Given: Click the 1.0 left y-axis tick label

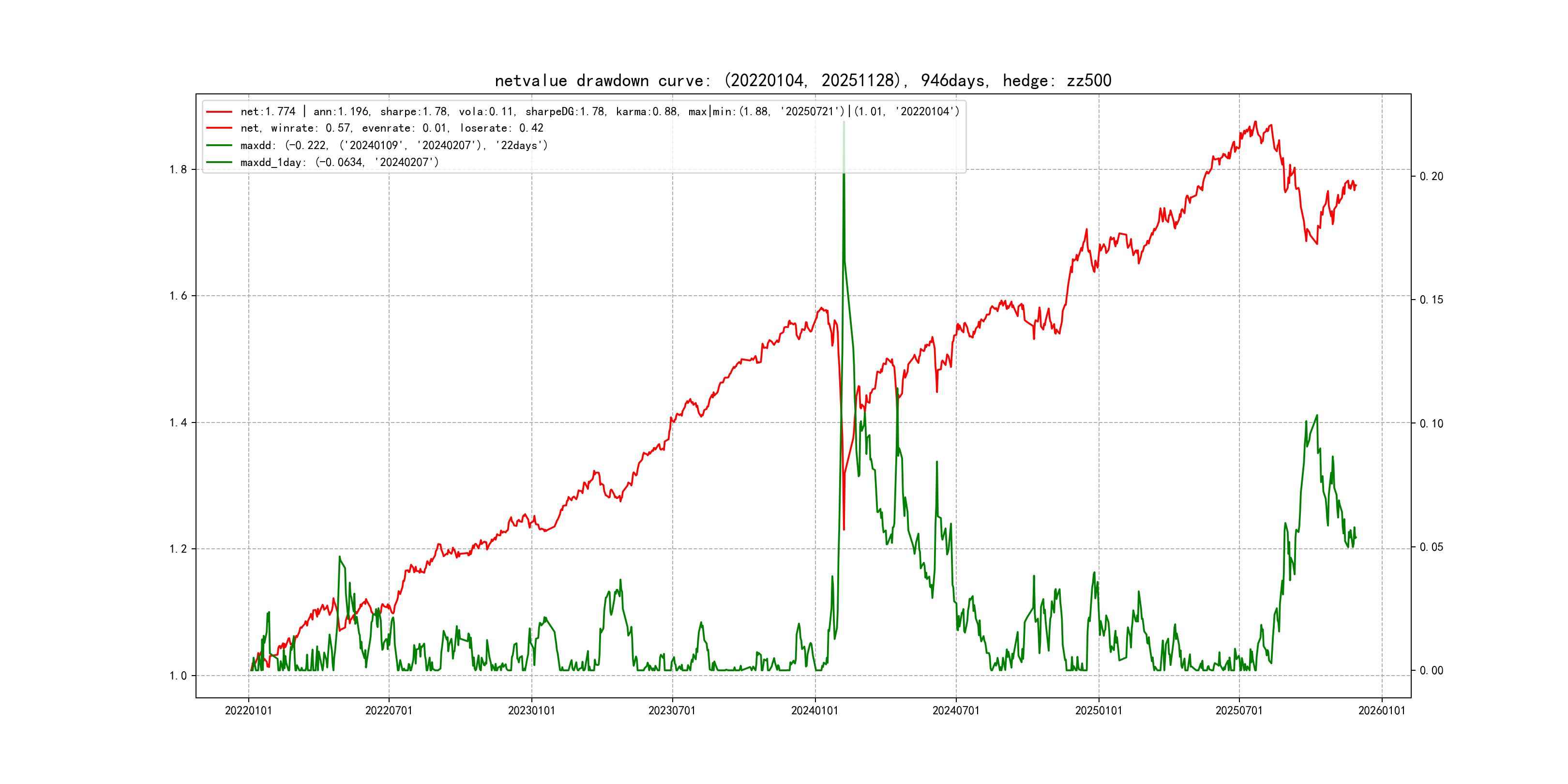Looking at the screenshot, I should click(178, 676).
